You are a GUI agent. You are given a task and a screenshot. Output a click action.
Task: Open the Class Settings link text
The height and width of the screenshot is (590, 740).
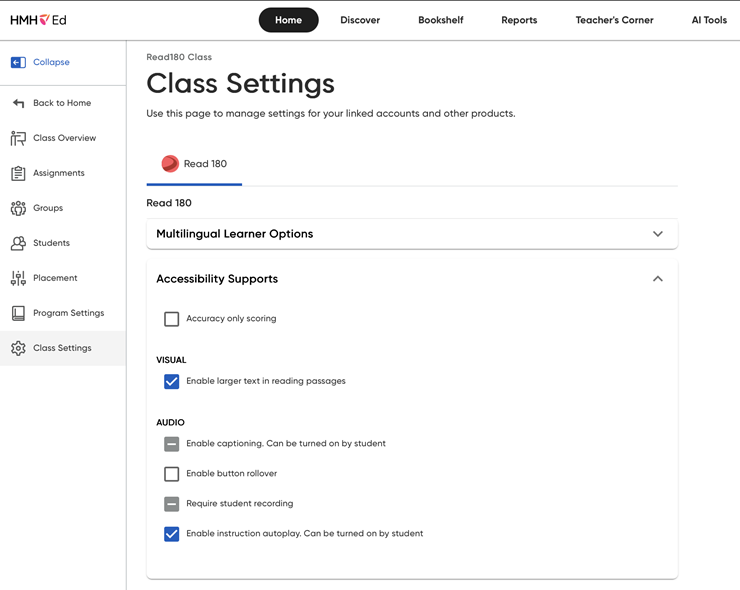[x=62, y=348]
